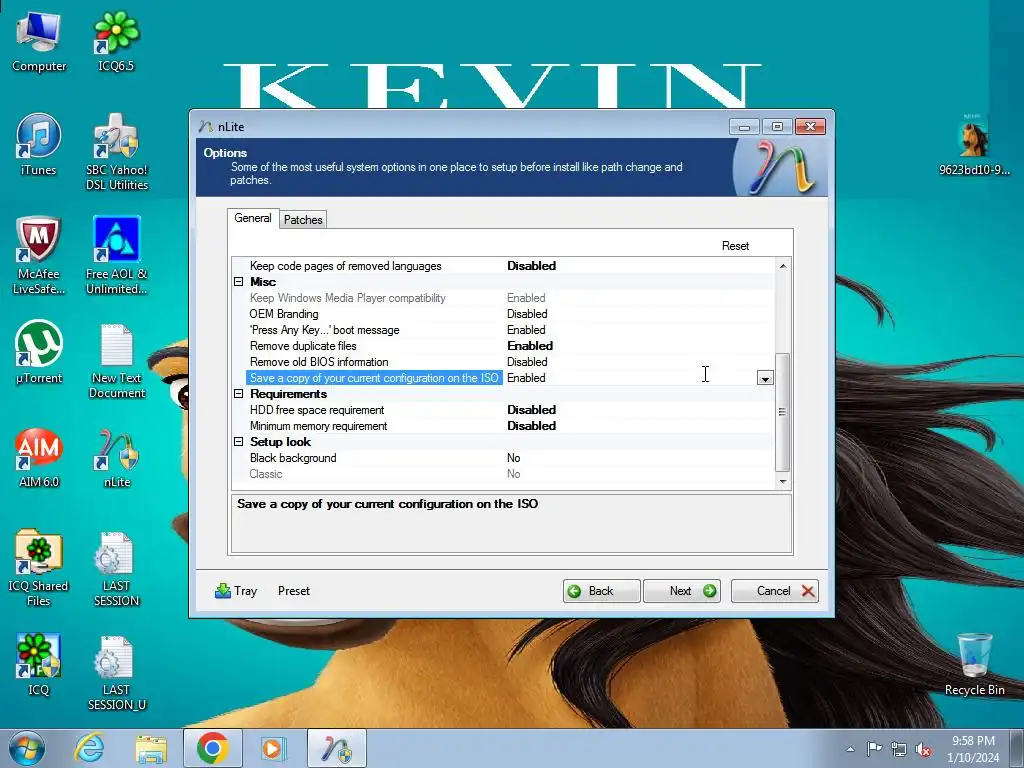Open the iTunes desktop icon
1024x768 pixels.
click(39, 145)
